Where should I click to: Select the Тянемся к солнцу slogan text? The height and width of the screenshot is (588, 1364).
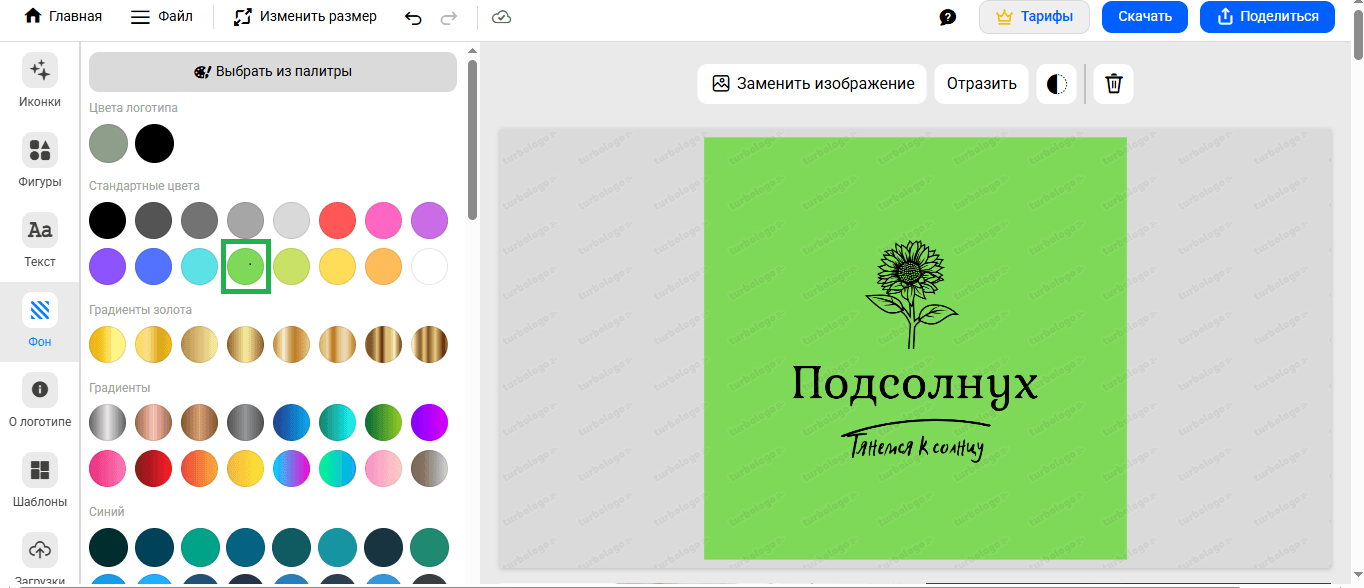point(915,445)
